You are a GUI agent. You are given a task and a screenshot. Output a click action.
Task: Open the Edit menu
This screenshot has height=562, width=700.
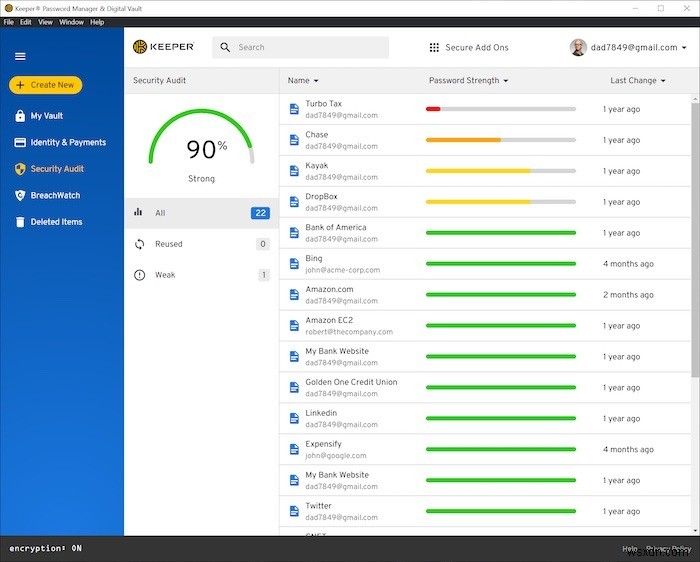pos(25,22)
